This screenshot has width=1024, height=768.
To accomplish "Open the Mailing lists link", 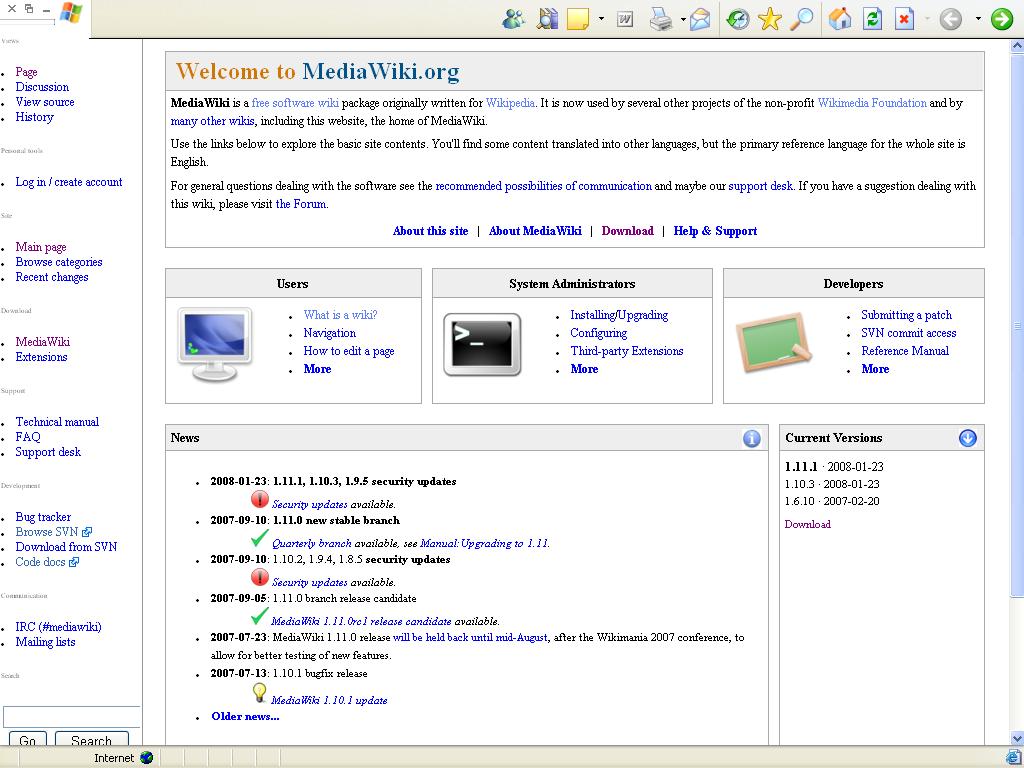I will pyautogui.click(x=45, y=642).
